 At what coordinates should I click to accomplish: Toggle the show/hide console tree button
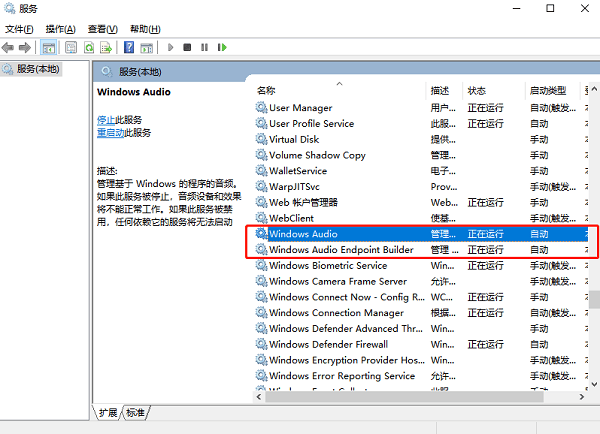click(x=49, y=47)
